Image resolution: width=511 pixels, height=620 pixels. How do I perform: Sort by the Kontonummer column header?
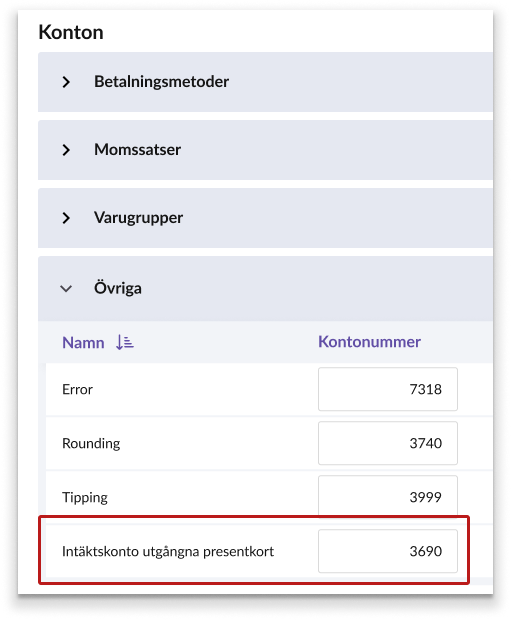tap(369, 342)
